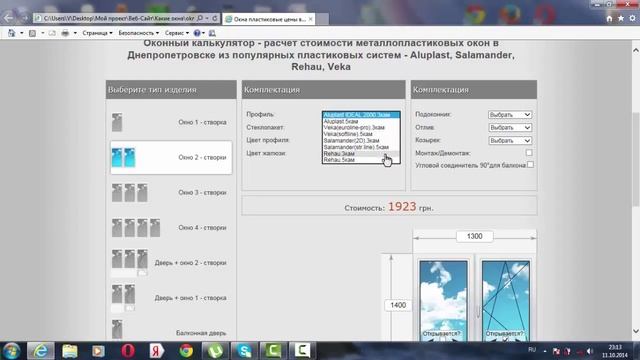Click the browser Back arrow button
Viewport: 640px width, 360px height.
[8, 18]
